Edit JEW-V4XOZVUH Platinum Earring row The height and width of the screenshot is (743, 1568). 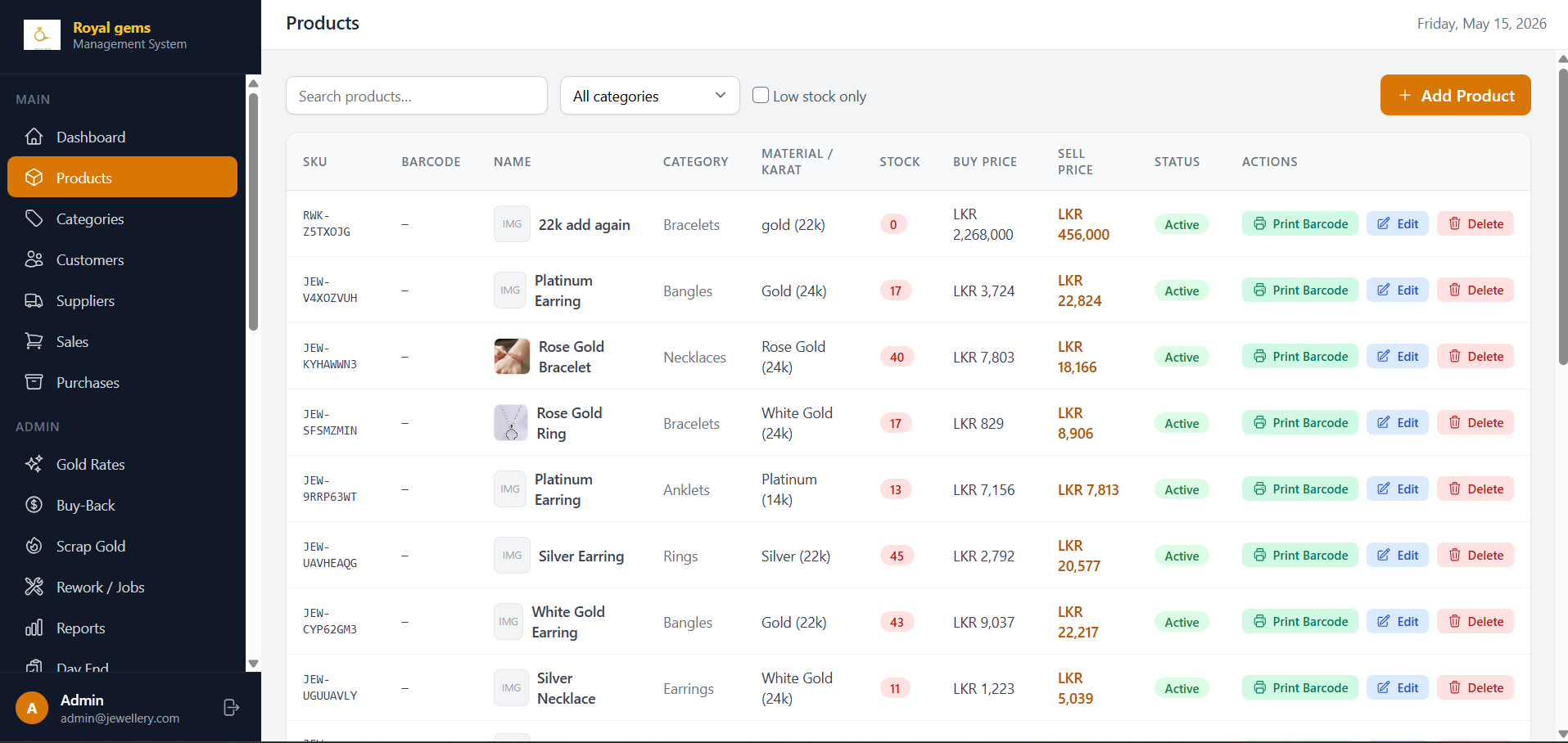click(x=1398, y=290)
